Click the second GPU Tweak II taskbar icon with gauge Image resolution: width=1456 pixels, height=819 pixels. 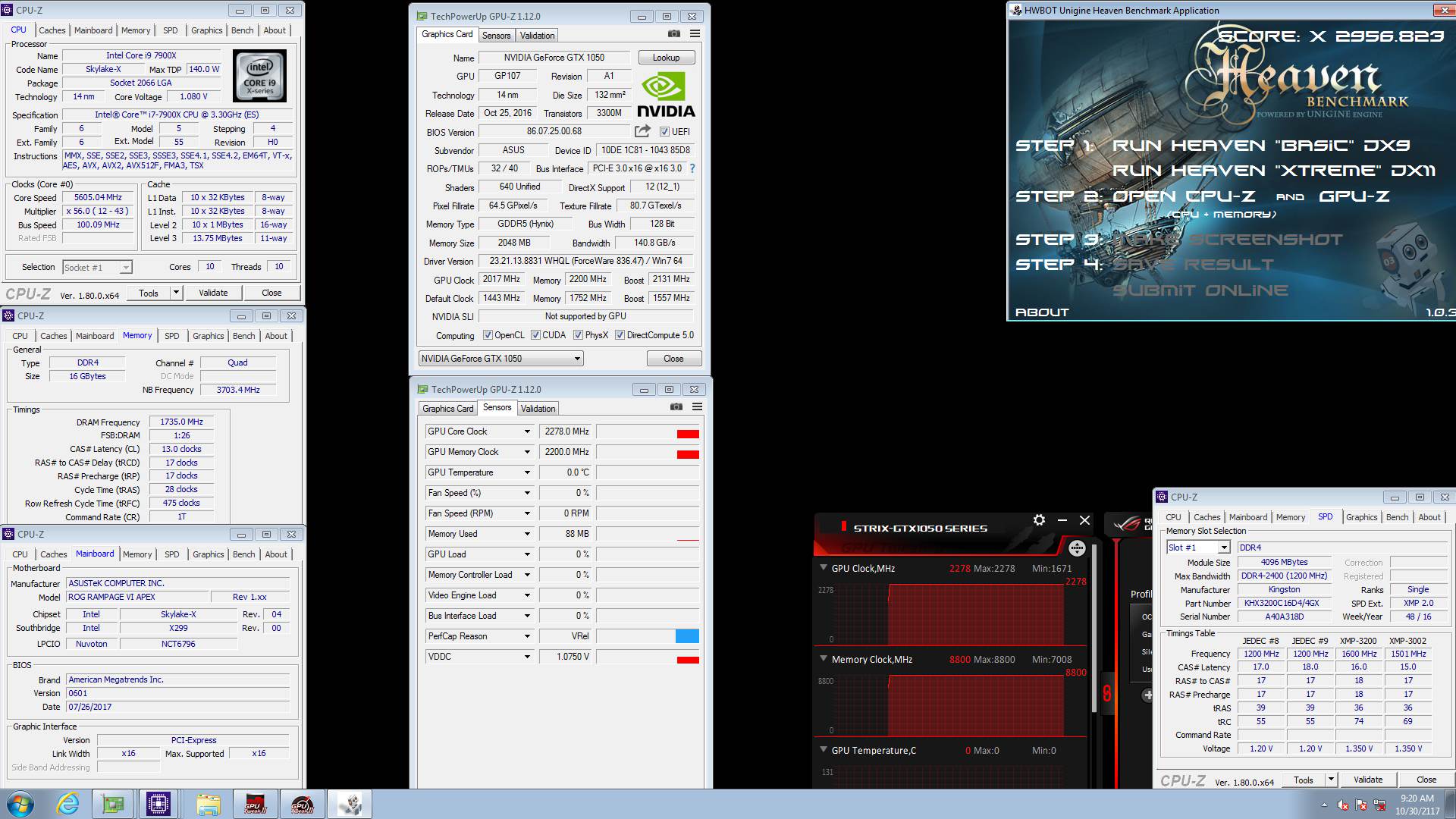coord(302,804)
